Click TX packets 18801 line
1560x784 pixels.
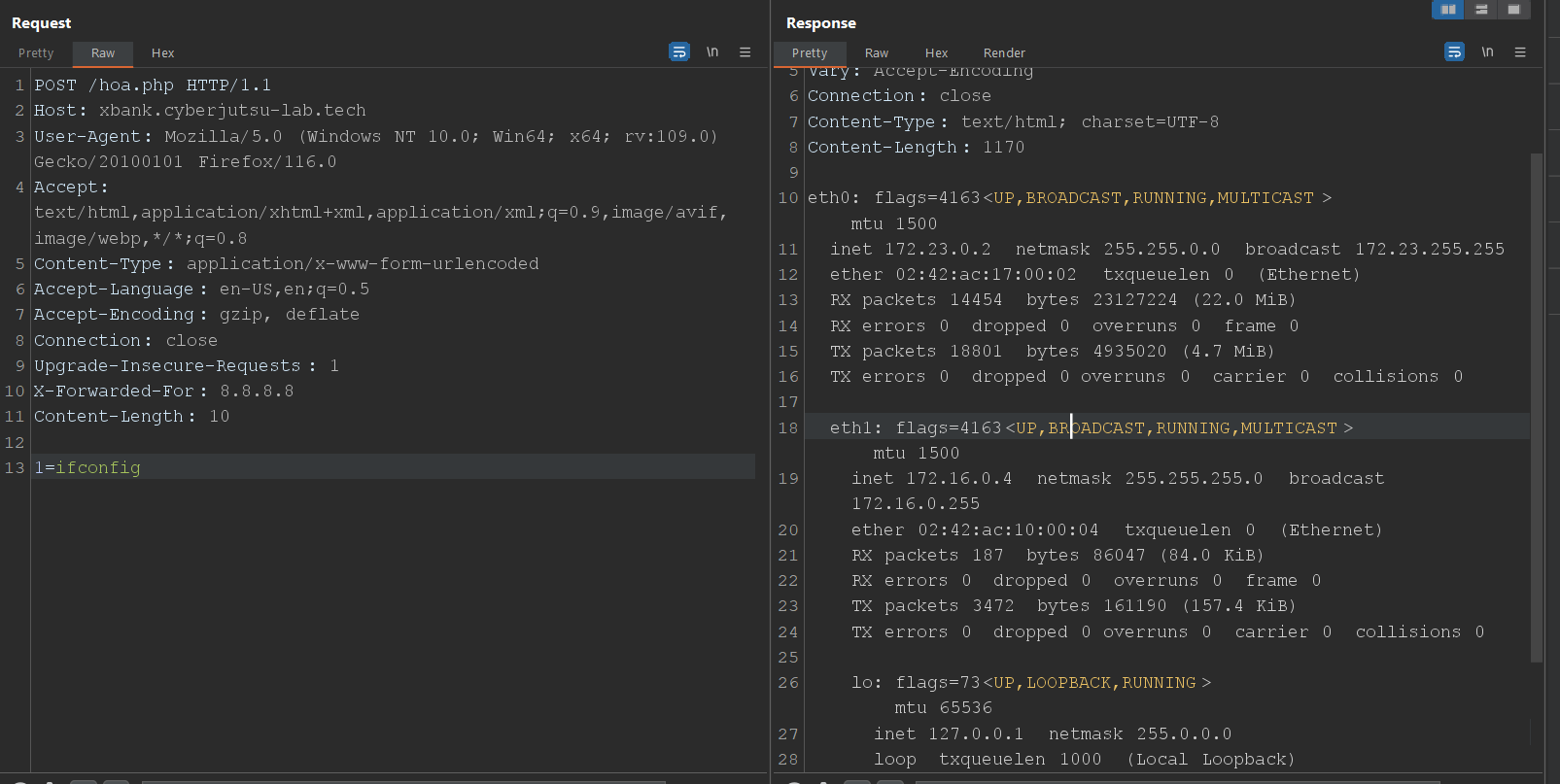[x=1052, y=351]
